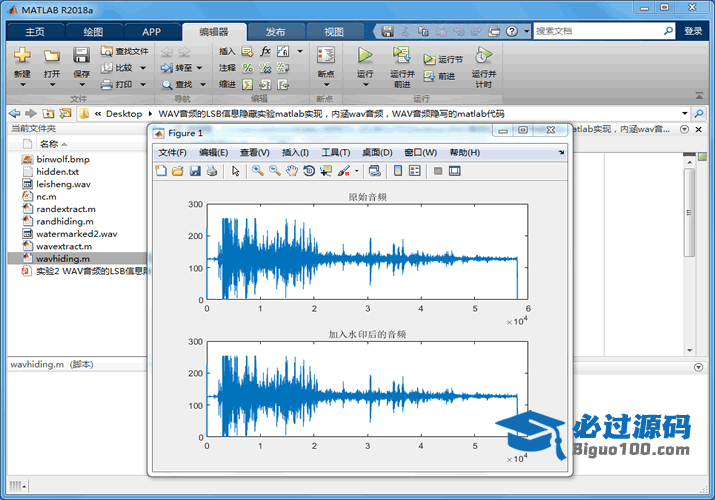The height and width of the screenshot is (500, 715).
Task: Switch to the APP tab
Action: coord(151,31)
